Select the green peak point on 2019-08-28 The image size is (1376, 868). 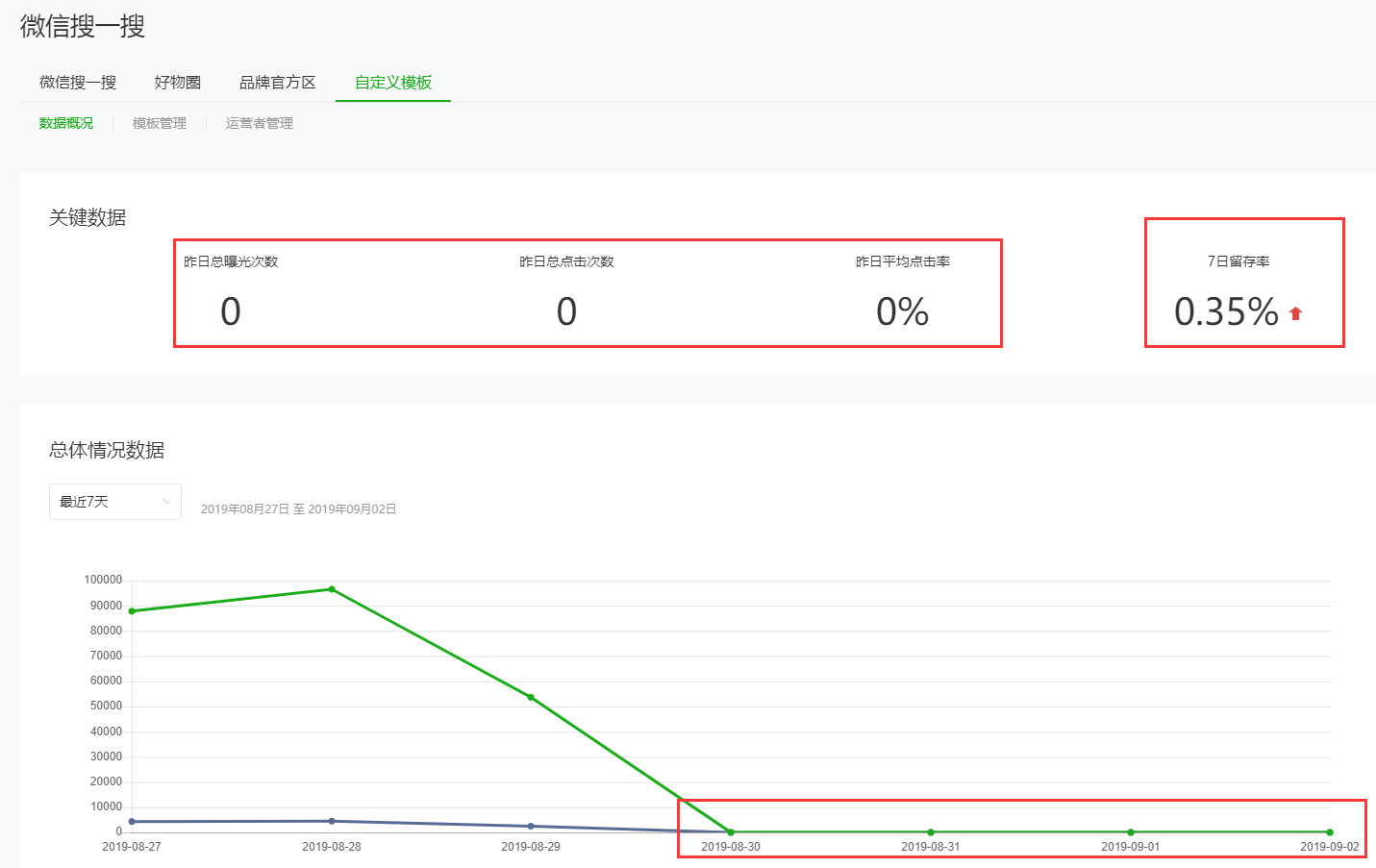click(332, 589)
